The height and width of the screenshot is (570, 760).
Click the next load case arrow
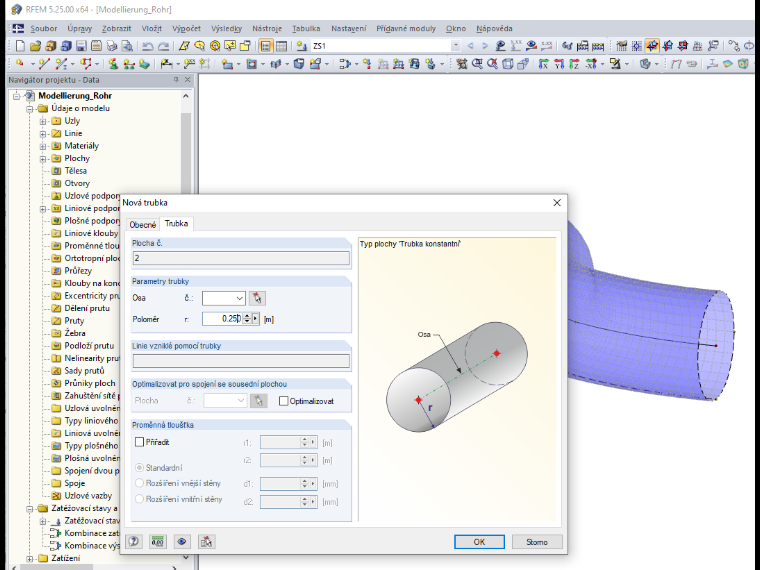point(485,46)
